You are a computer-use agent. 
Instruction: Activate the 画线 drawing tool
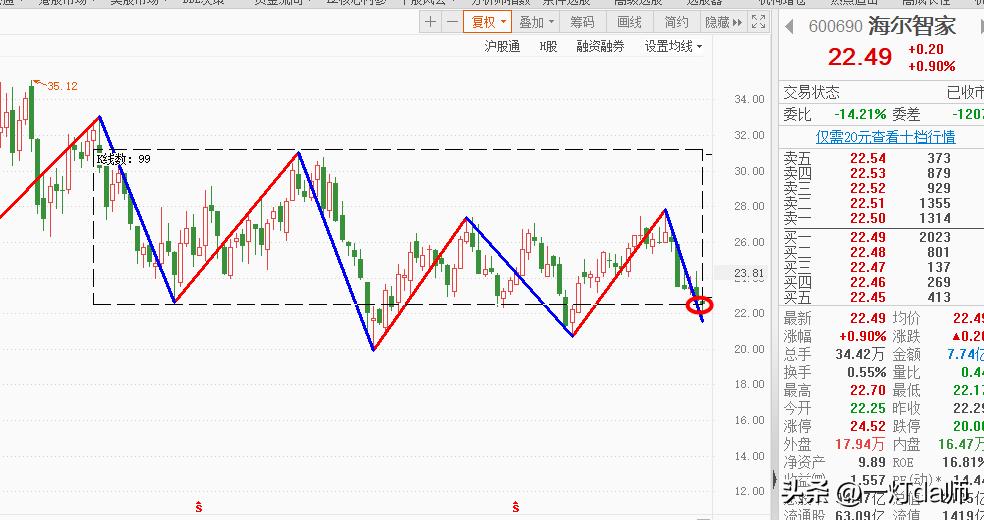629,23
